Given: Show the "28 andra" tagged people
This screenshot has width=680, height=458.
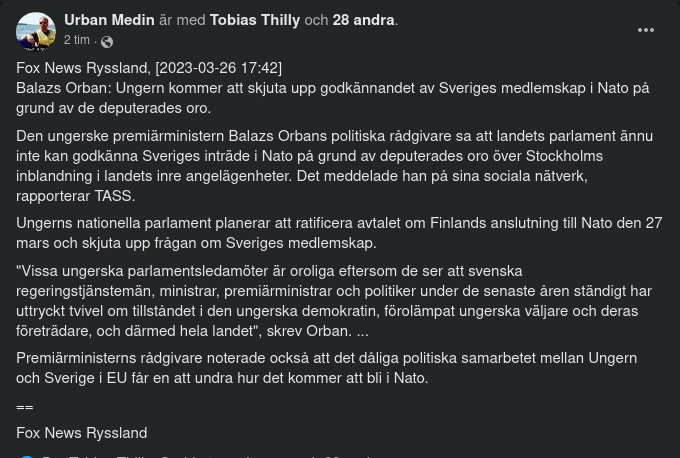Looking at the screenshot, I should pos(363,20).
